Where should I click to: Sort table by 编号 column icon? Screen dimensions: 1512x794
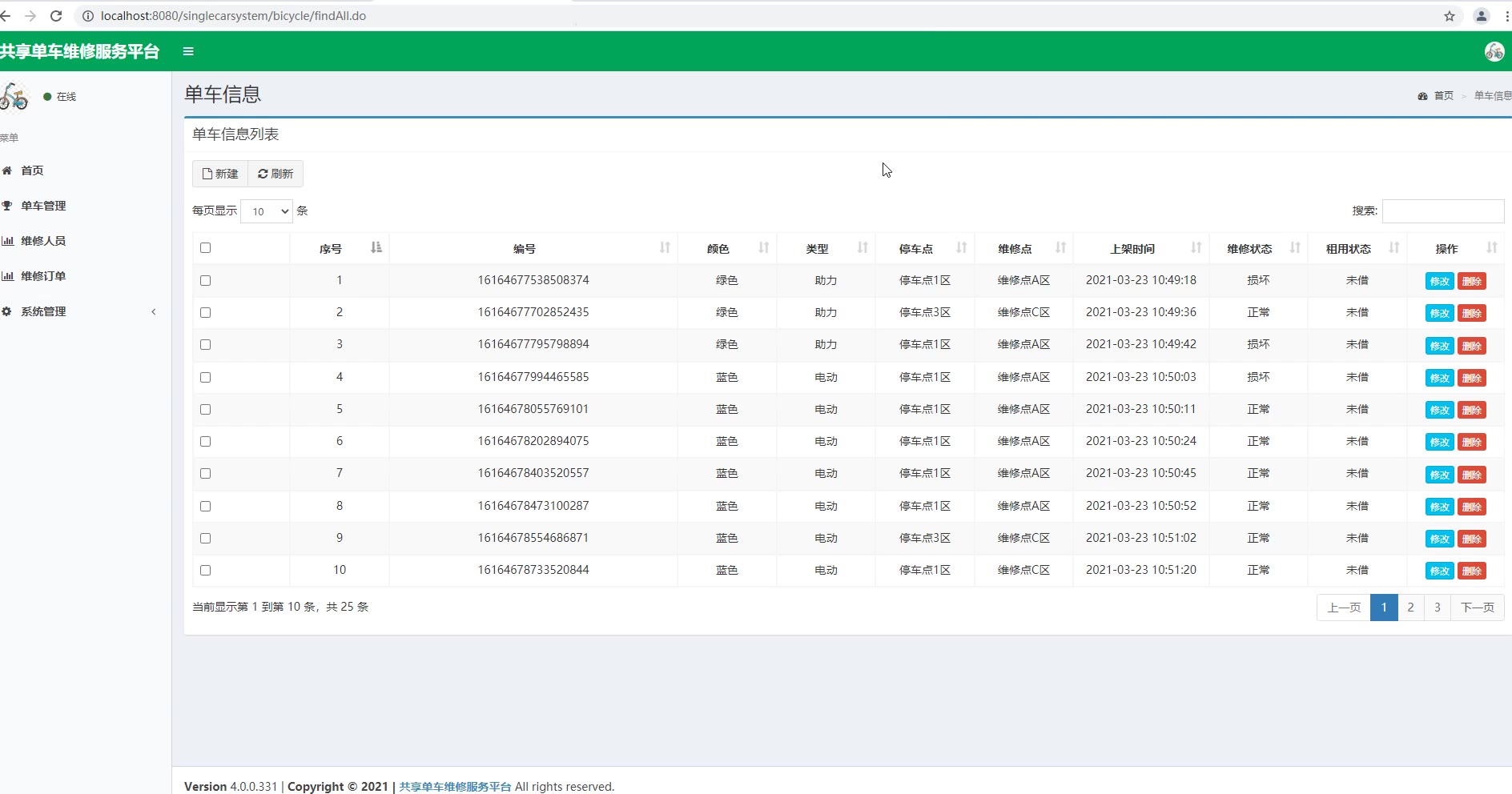point(664,248)
